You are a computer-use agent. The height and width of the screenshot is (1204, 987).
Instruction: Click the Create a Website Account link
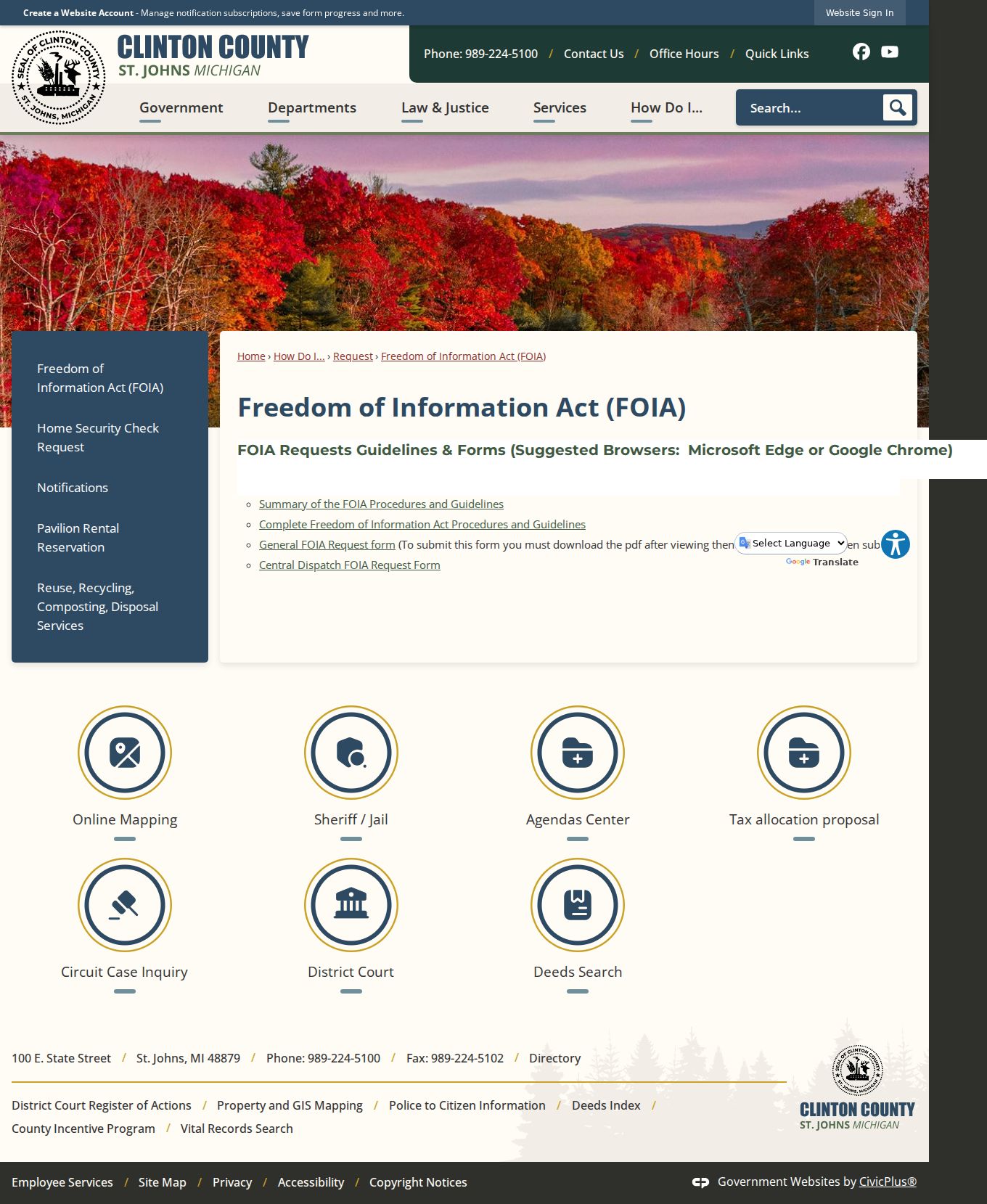tap(78, 13)
